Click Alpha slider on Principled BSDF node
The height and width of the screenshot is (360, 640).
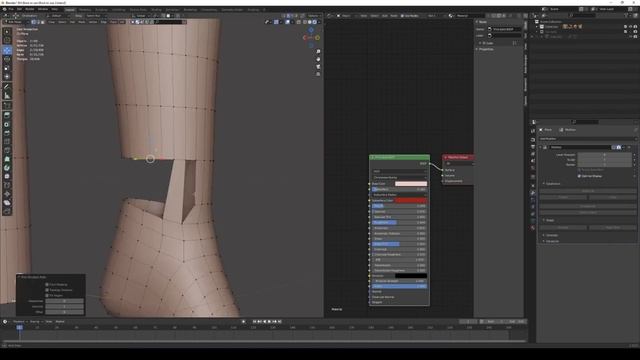399,286
